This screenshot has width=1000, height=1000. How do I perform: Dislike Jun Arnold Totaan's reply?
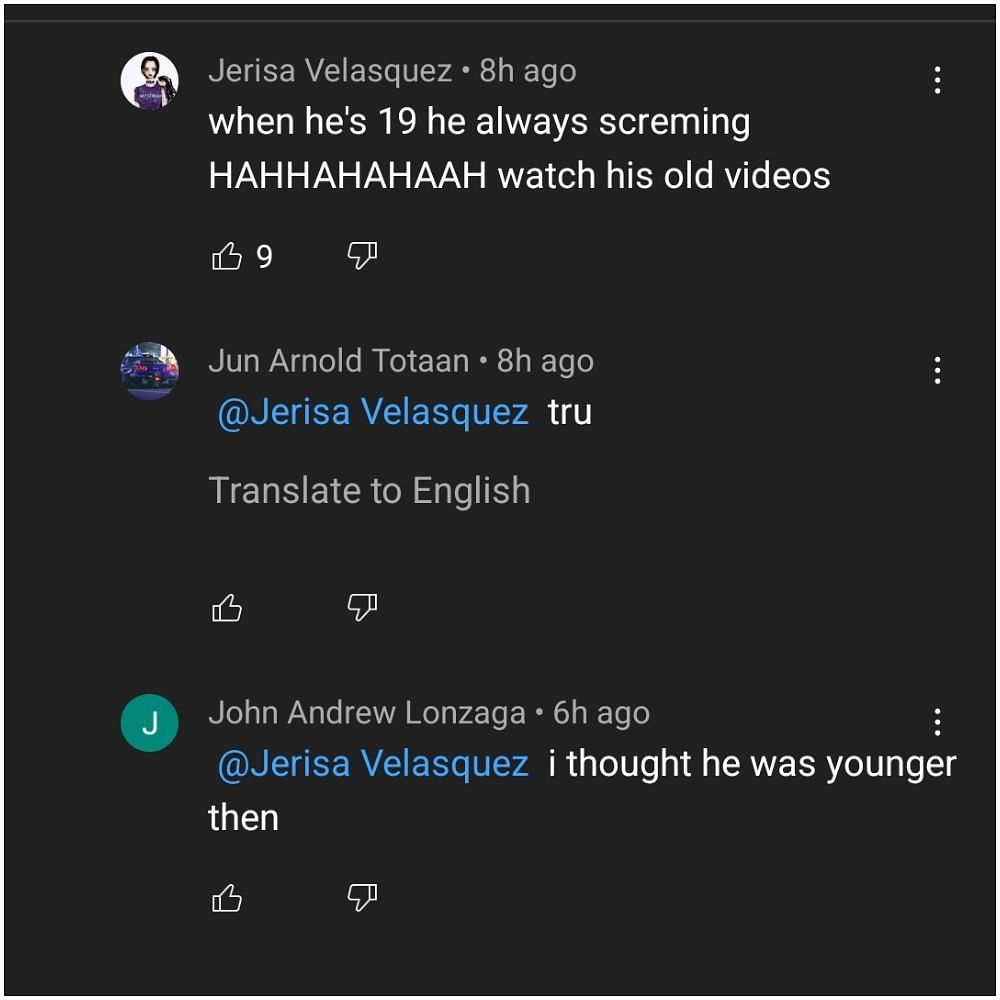click(362, 607)
